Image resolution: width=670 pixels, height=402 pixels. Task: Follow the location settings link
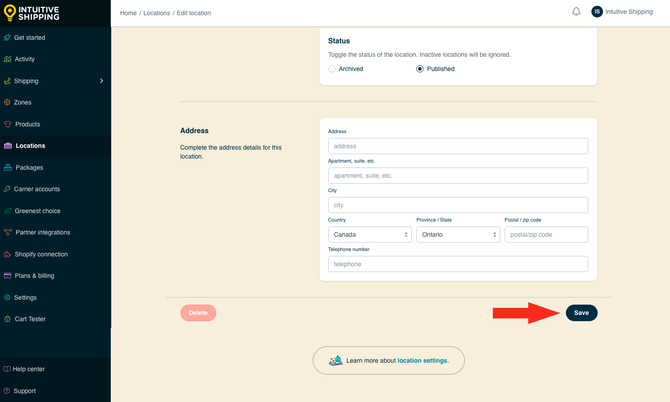pos(422,361)
